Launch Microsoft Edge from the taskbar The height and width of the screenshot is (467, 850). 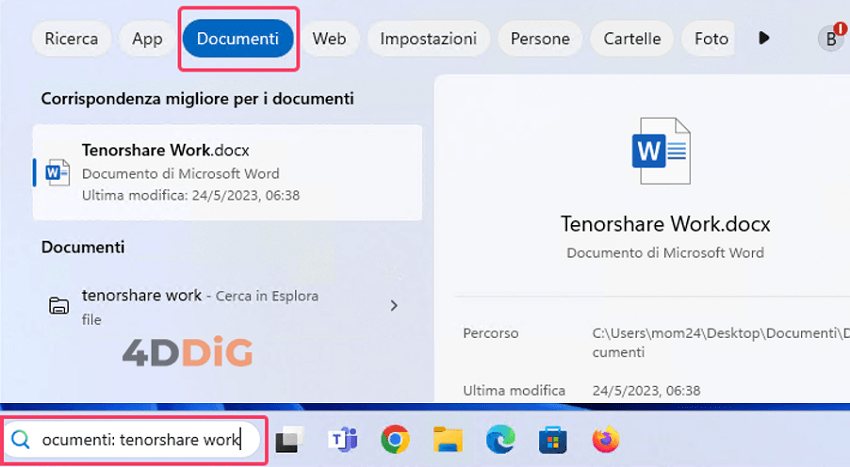500,440
